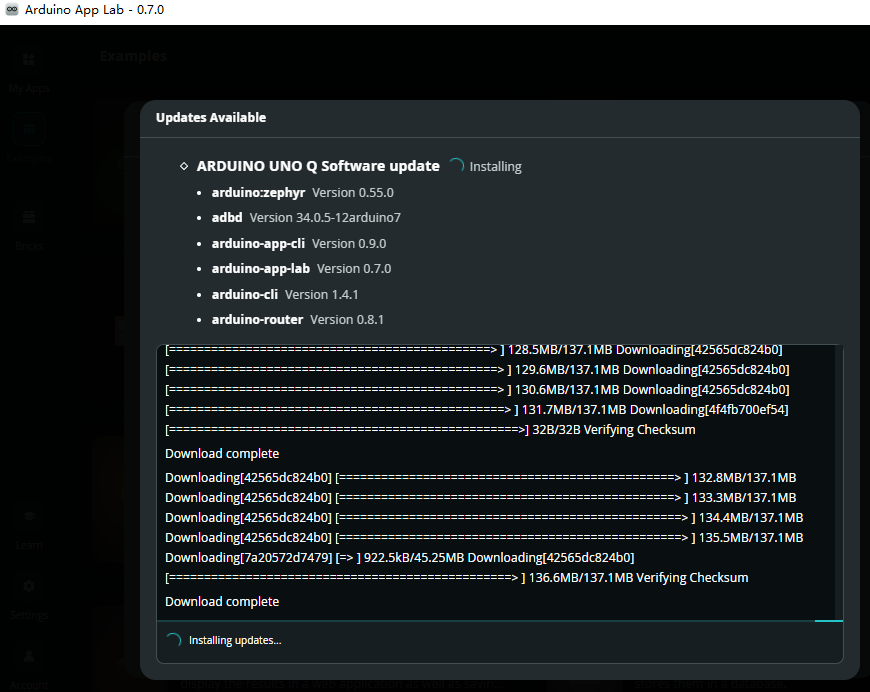Click the Examples page heading
The image size is (870, 692).
tap(133, 56)
